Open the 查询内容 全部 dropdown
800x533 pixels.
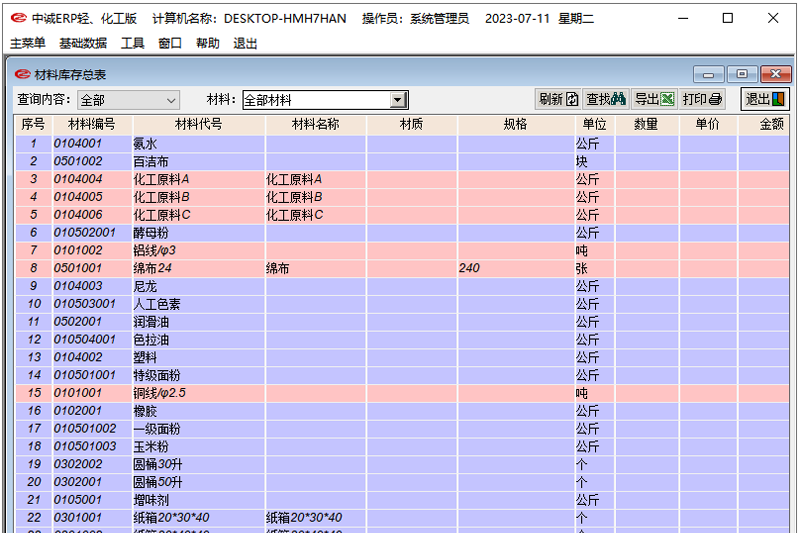pyautogui.click(x=128, y=100)
